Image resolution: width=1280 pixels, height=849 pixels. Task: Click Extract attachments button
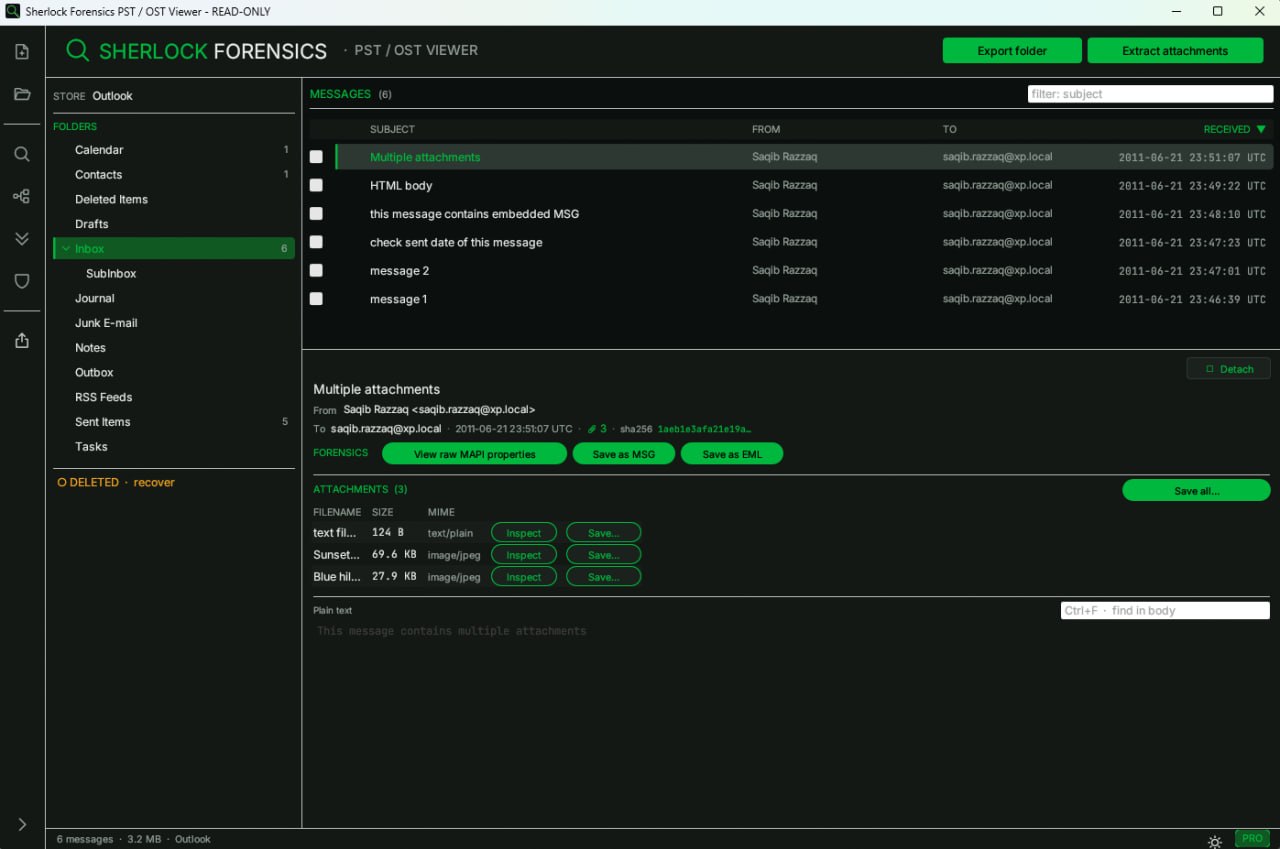[x=1174, y=51]
